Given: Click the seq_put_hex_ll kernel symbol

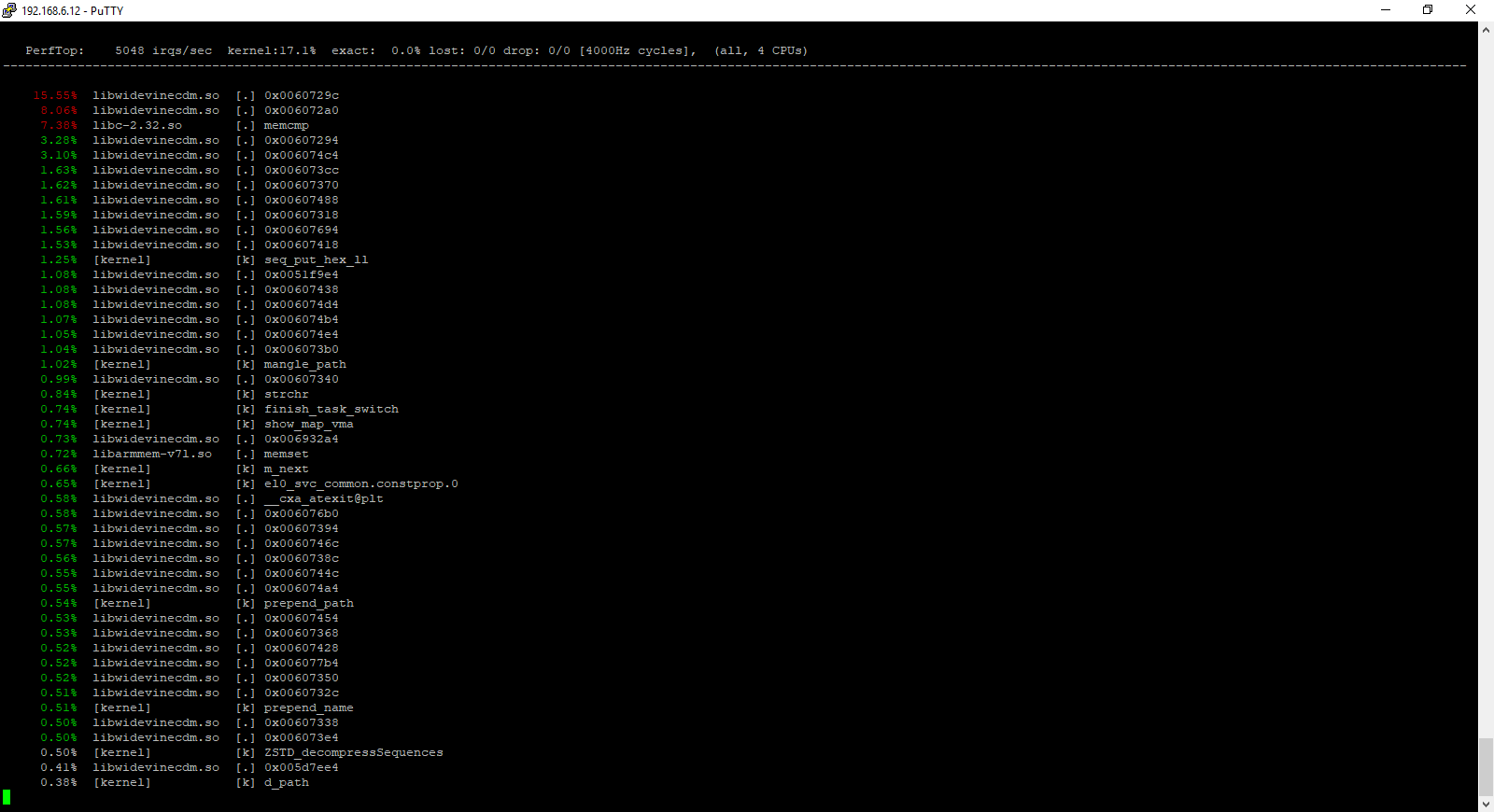Looking at the screenshot, I should tap(316, 260).
